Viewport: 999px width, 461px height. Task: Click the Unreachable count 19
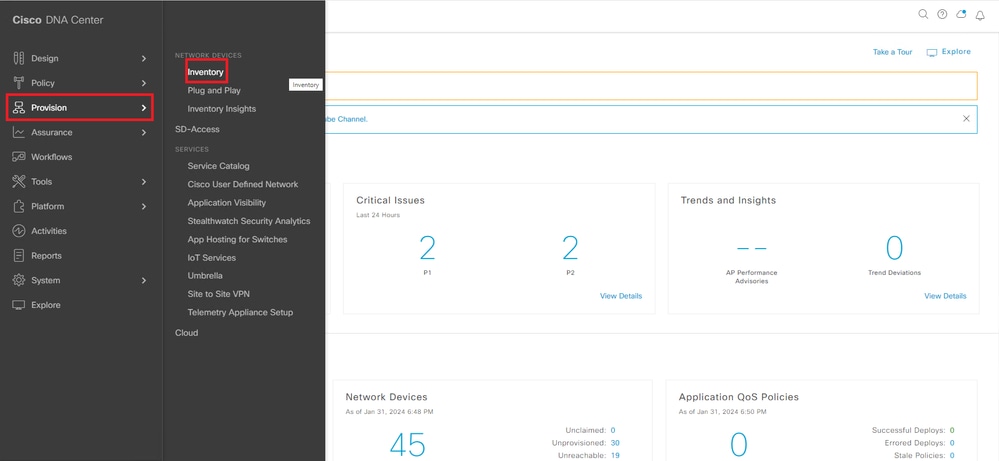point(615,456)
